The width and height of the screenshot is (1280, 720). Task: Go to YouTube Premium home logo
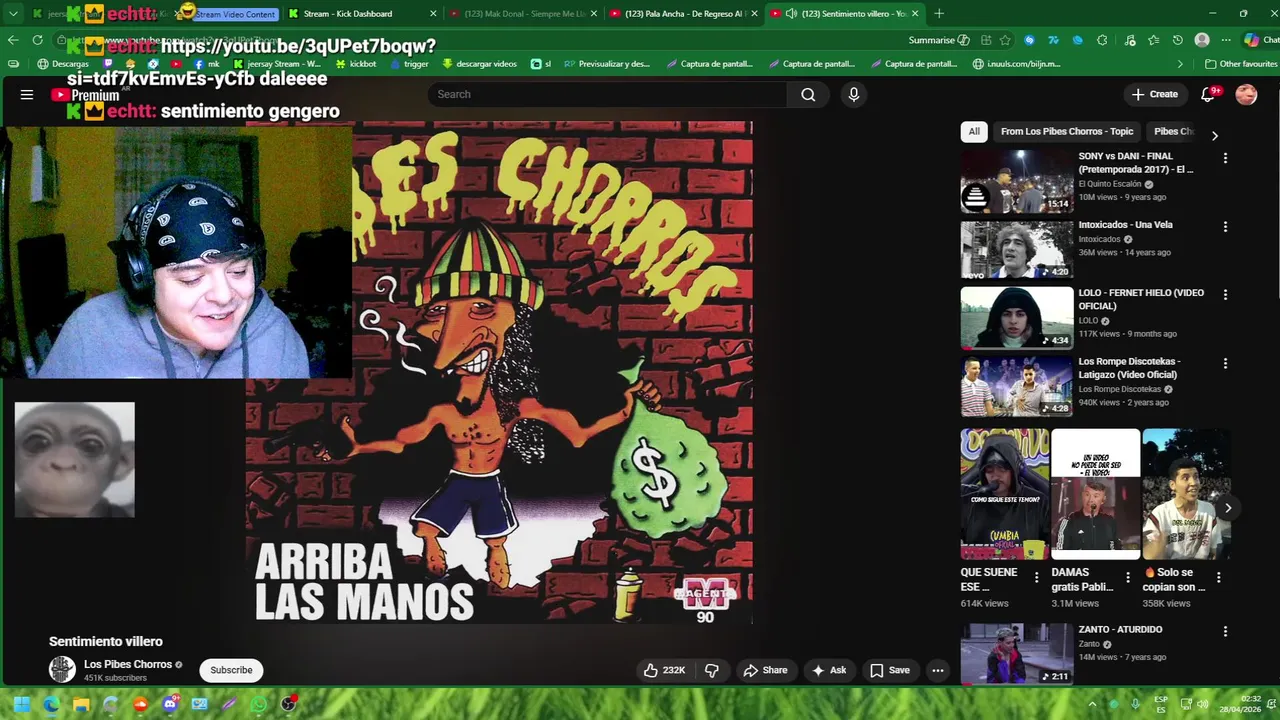(x=86, y=95)
